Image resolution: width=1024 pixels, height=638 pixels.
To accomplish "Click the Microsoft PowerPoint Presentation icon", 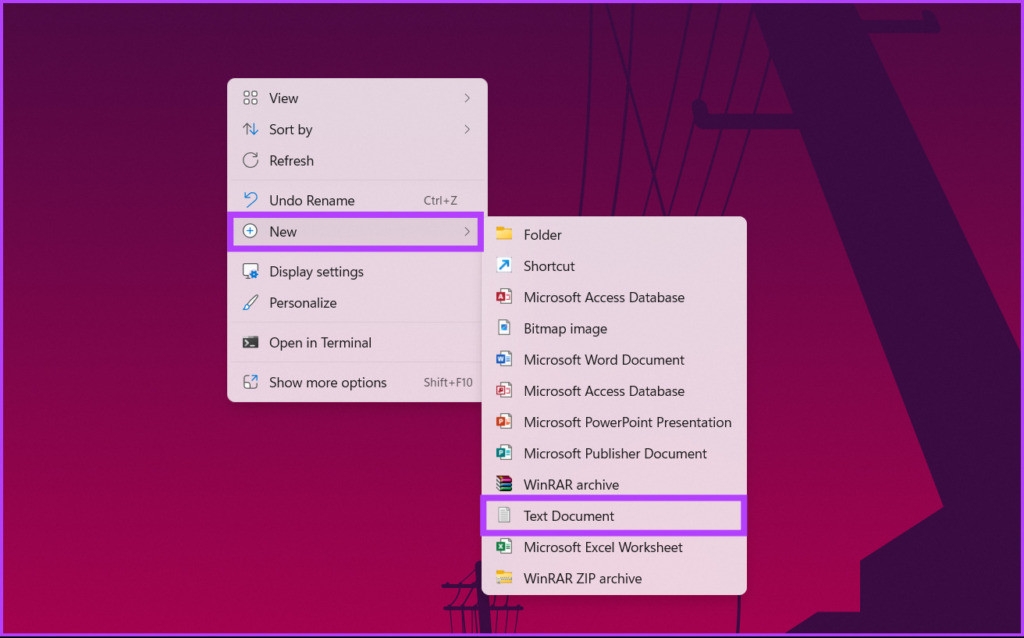I will tap(504, 422).
